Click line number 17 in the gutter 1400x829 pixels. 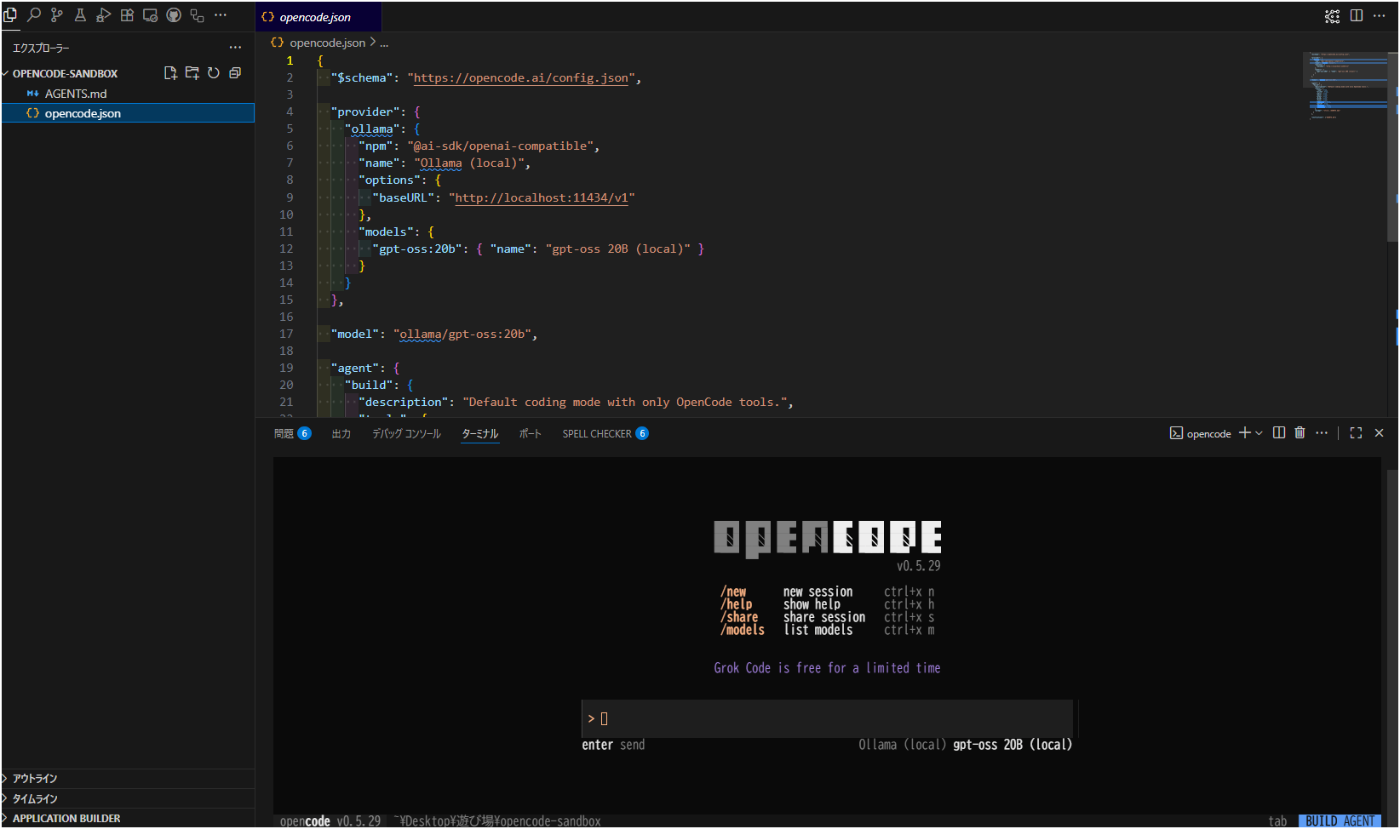point(287,334)
